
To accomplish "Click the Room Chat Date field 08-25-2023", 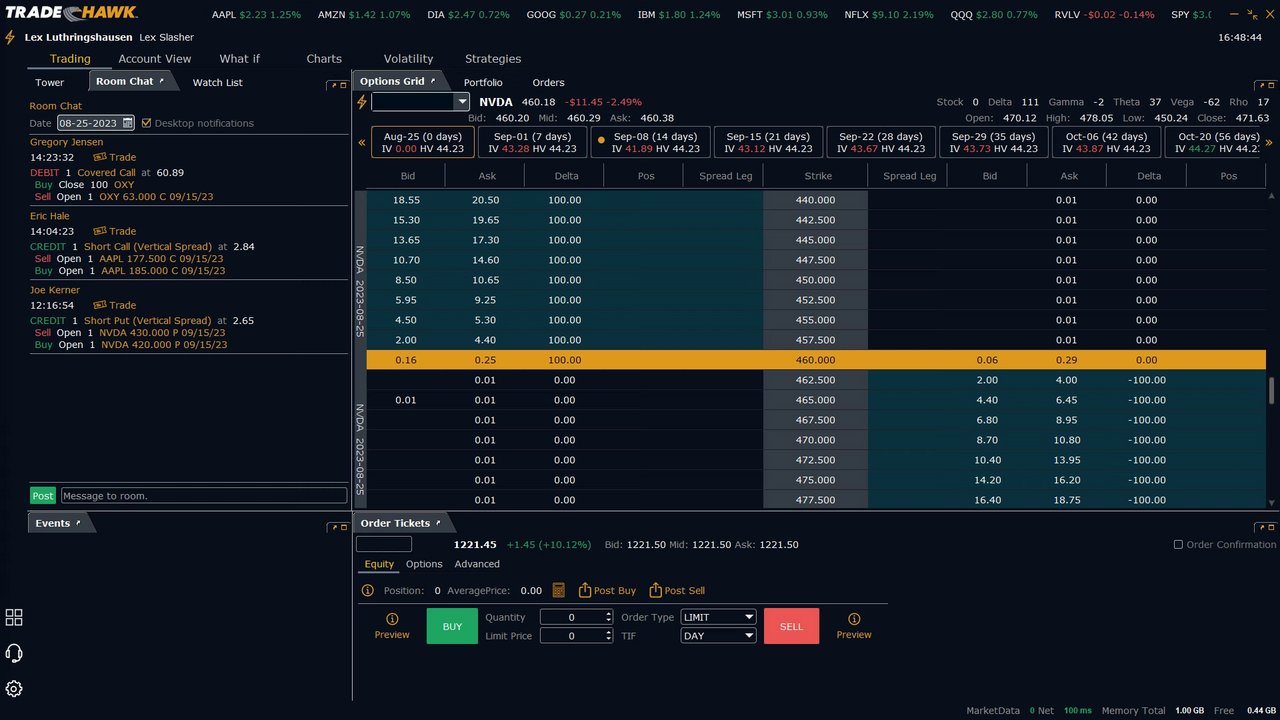I will point(96,123).
